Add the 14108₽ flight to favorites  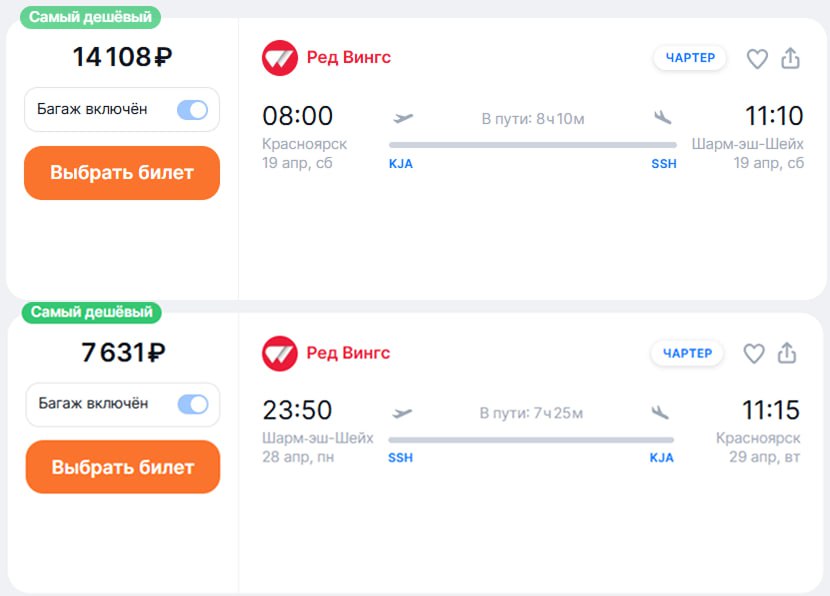point(757,59)
